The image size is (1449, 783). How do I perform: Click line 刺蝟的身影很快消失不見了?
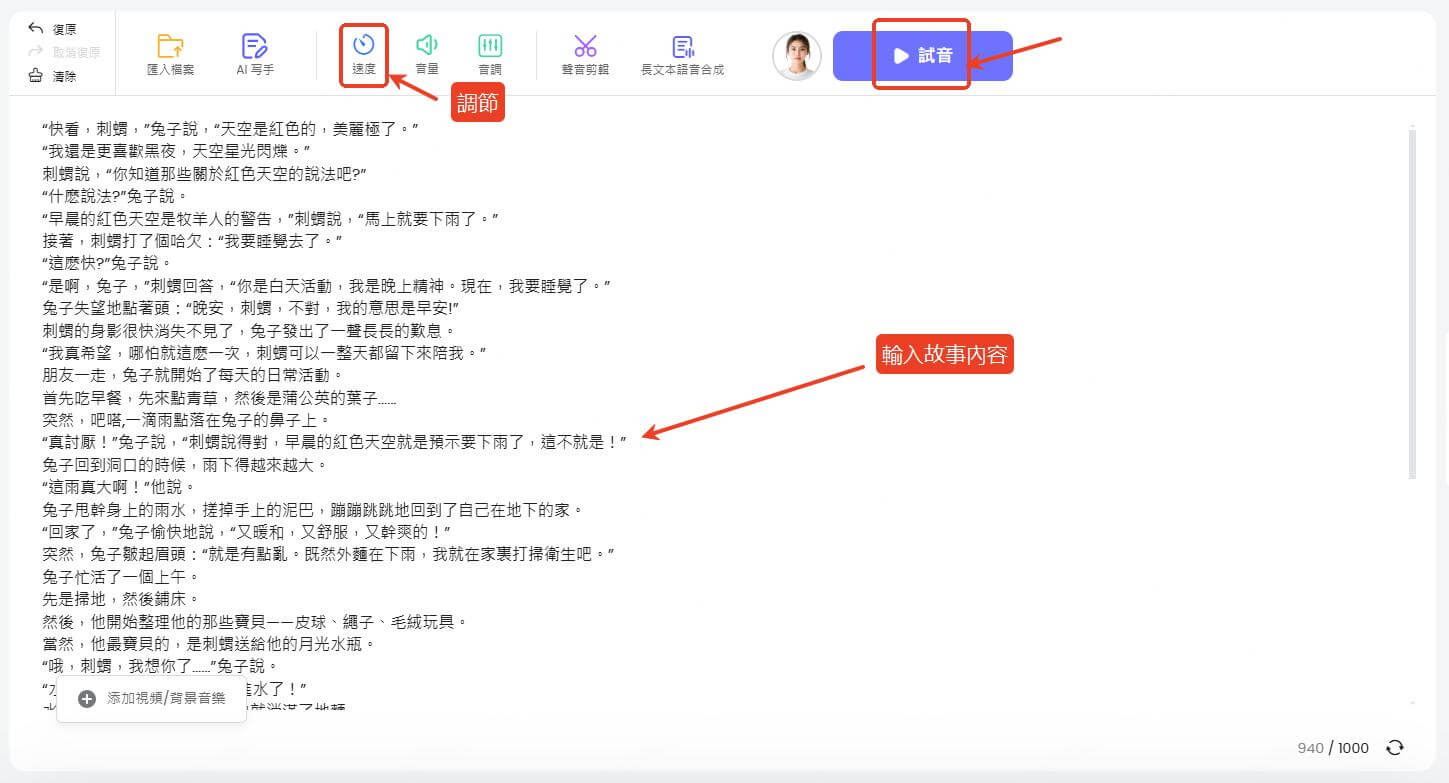click(250, 330)
